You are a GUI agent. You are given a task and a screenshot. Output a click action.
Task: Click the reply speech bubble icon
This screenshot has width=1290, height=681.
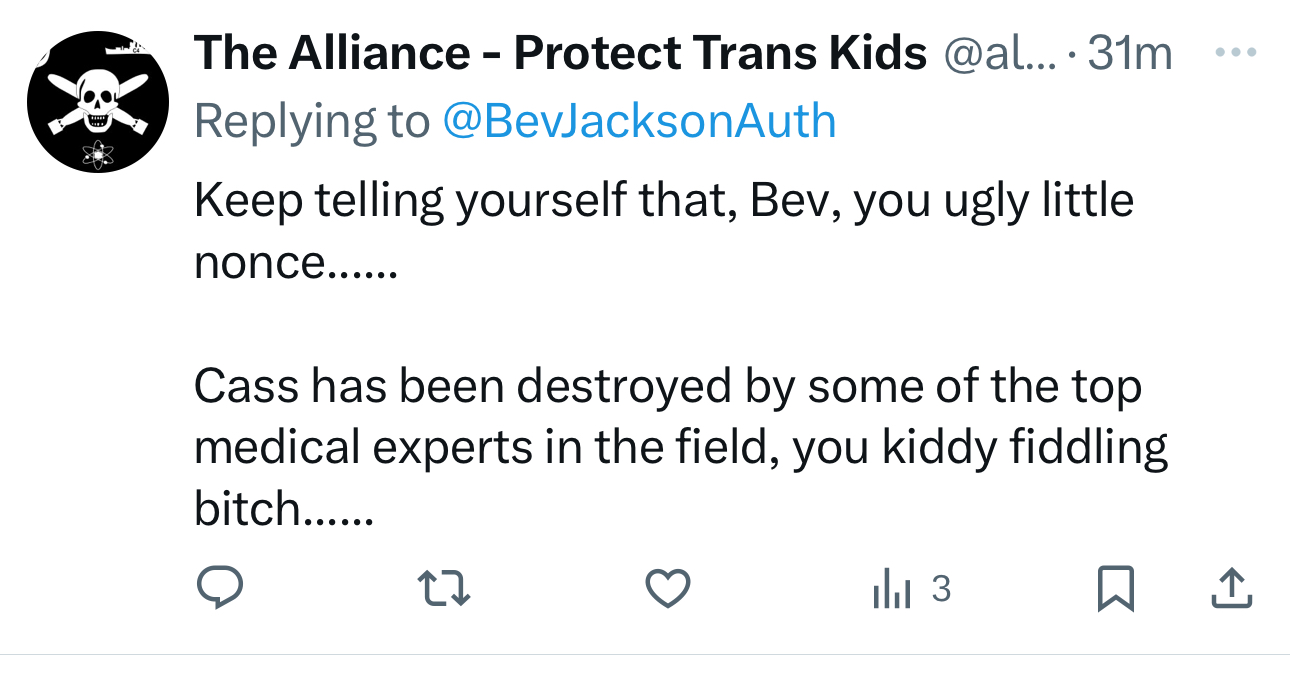217,588
